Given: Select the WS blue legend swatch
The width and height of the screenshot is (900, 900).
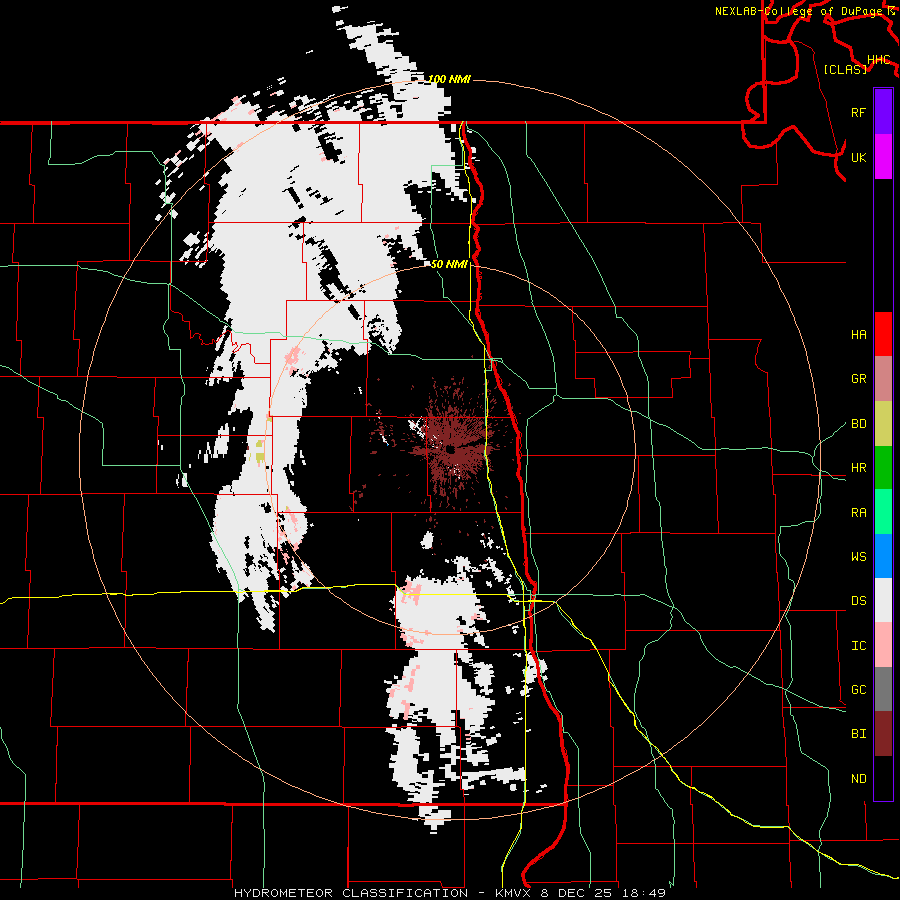Looking at the screenshot, I should pyautogui.click(x=883, y=556).
